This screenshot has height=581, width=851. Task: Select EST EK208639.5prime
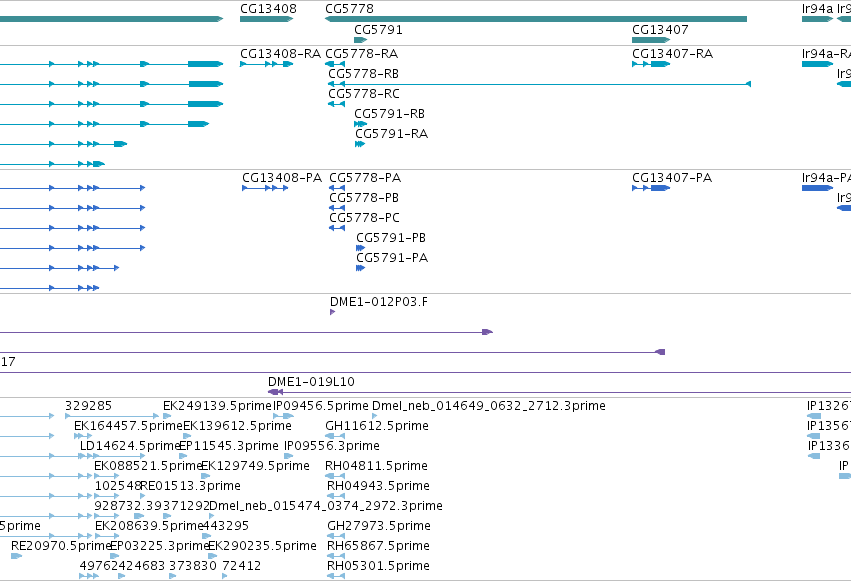click(x=149, y=526)
